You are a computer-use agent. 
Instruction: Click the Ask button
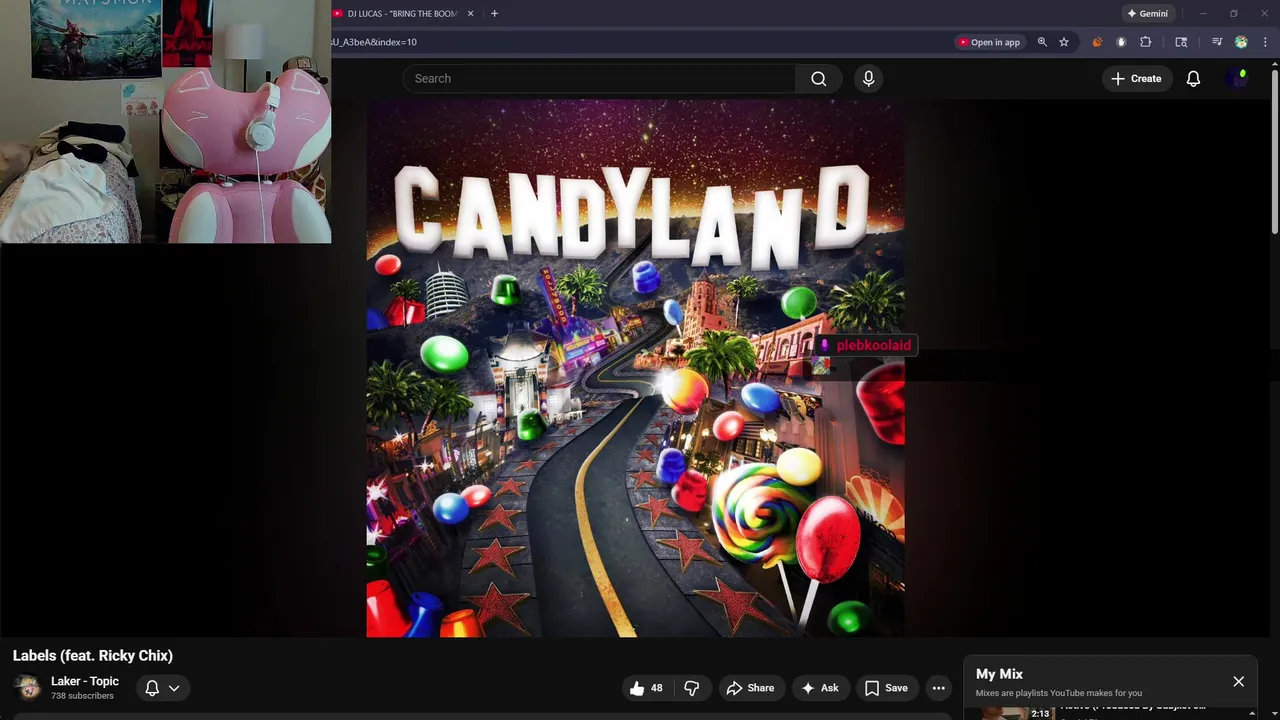click(819, 688)
